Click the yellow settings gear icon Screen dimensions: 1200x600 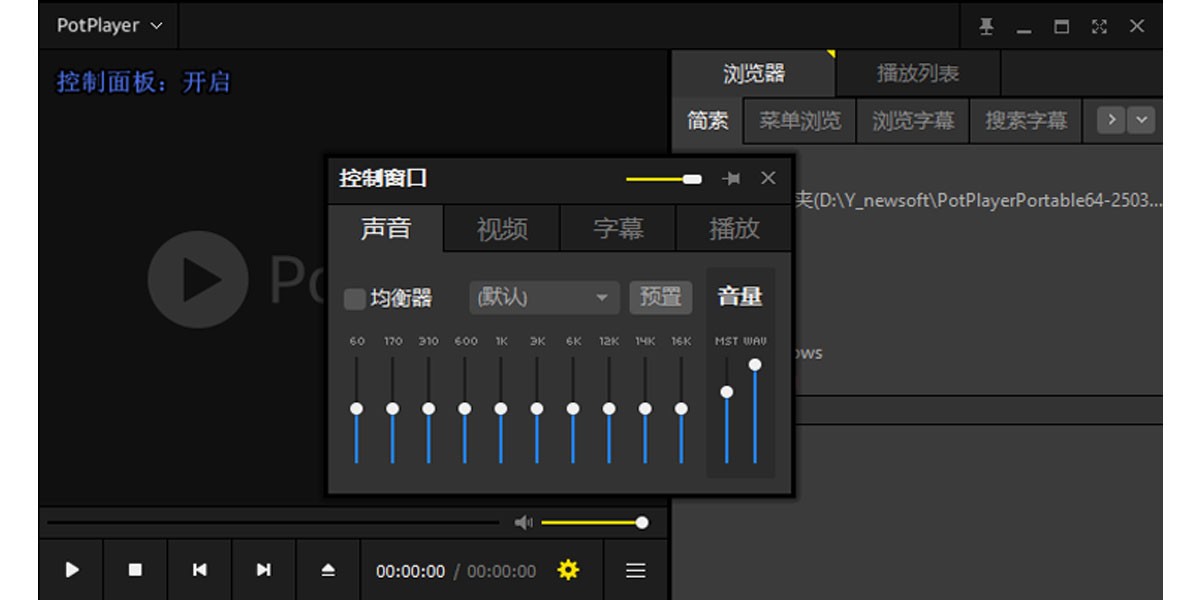567,570
